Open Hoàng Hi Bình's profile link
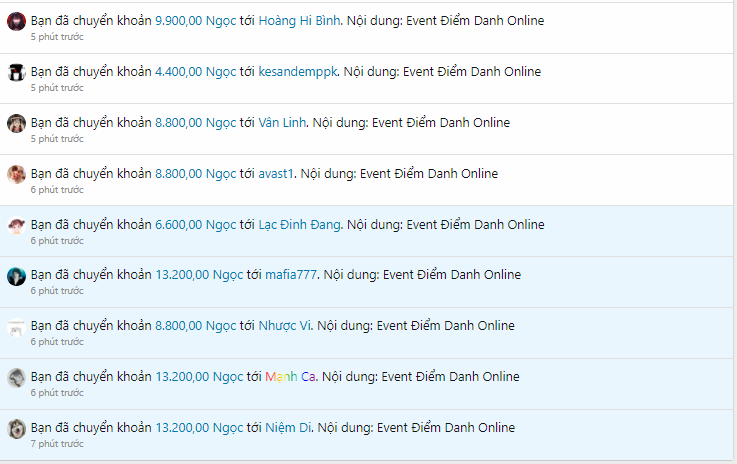The height and width of the screenshot is (464, 737). pos(299,20)
